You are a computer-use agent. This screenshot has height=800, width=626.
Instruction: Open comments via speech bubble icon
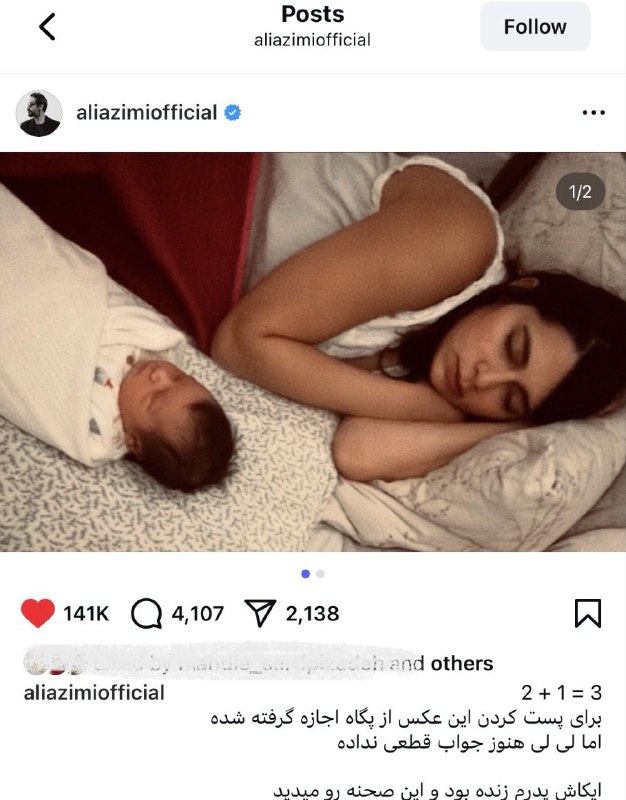point(146,613)
